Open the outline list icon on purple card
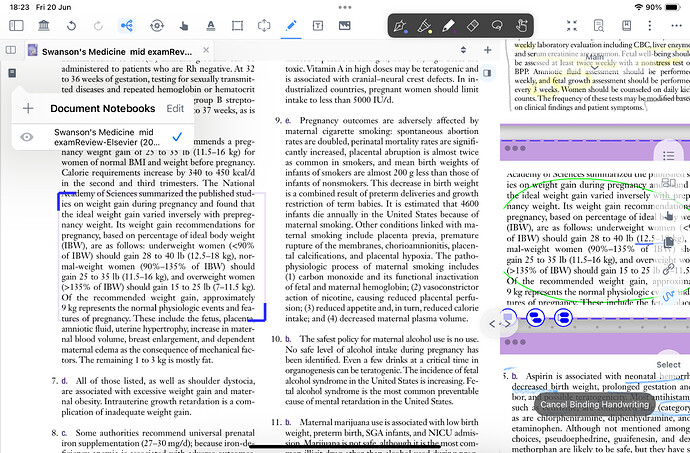Screen dimensions: 690x453 pos(668,155)
